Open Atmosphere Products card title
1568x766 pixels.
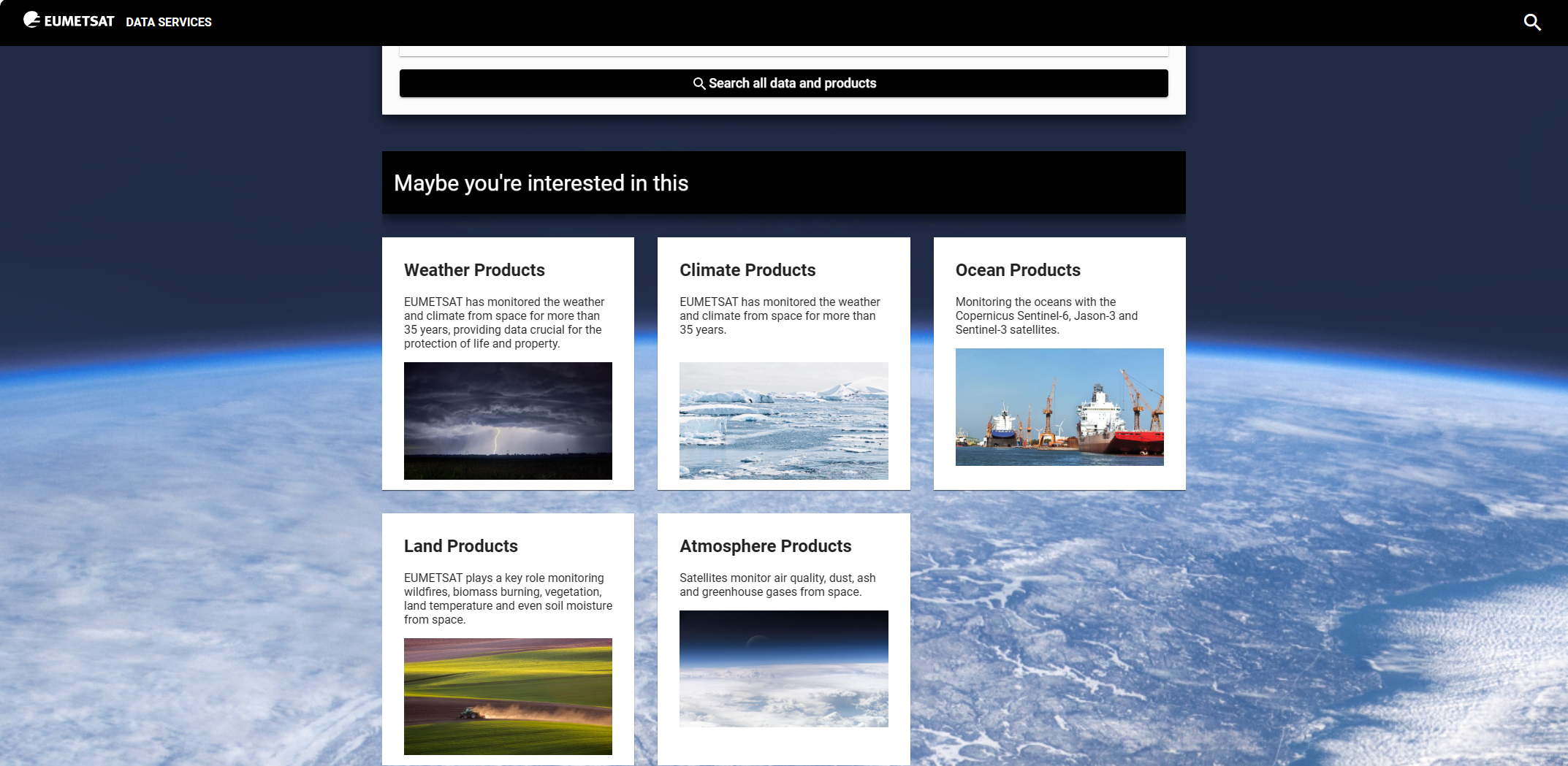[766, 546]
